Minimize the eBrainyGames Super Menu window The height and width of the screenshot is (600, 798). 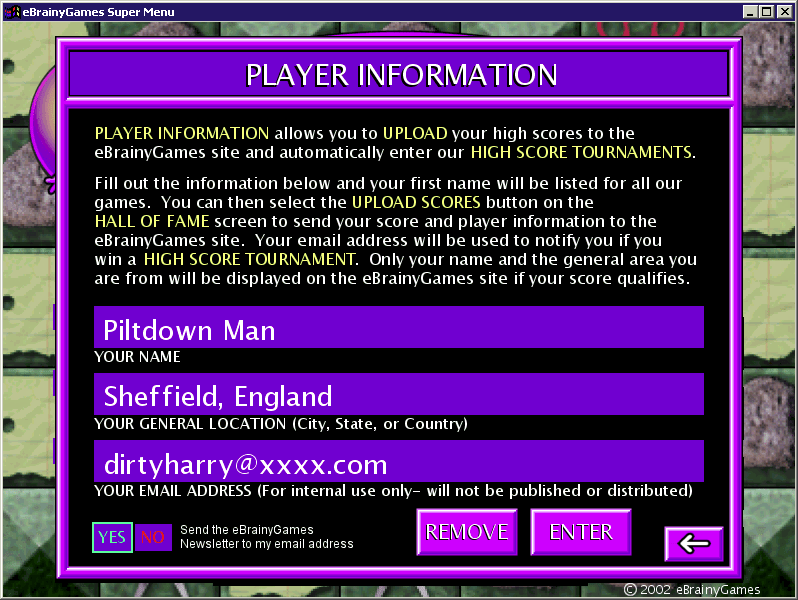coord(750,12)
